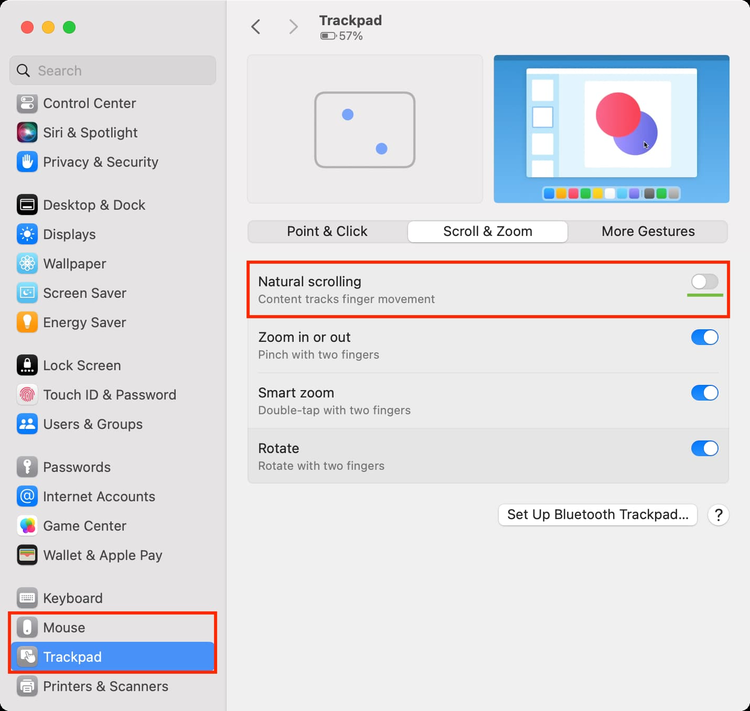Click the trackpad gesture preview

tap(365, 129)
